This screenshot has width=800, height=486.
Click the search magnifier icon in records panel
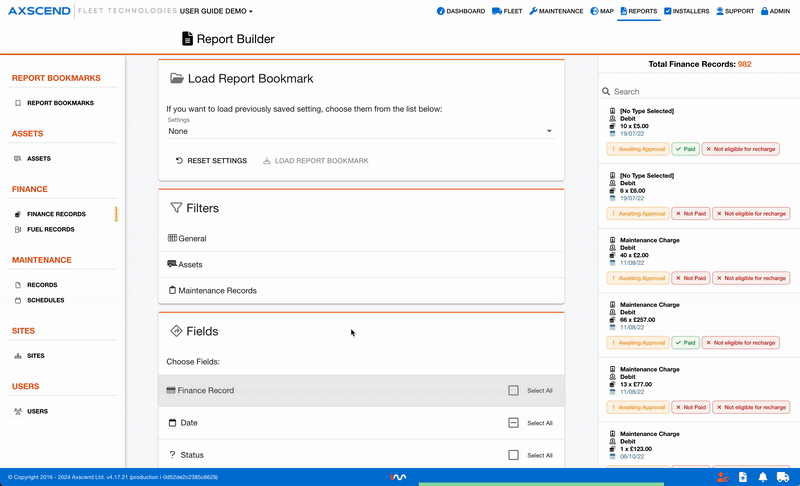(607, 91)
